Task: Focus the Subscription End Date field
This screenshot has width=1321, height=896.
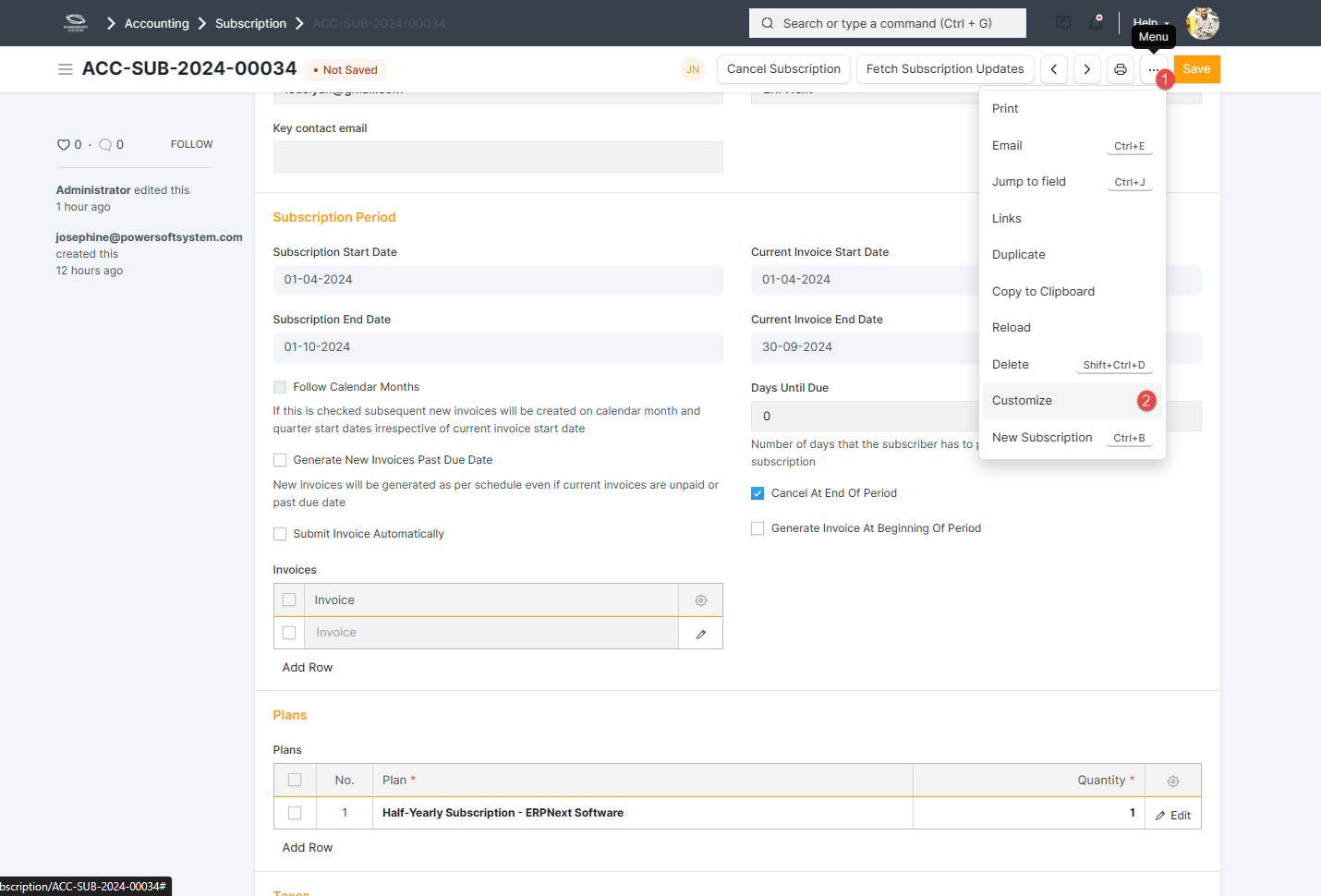Action: [497, 347]
